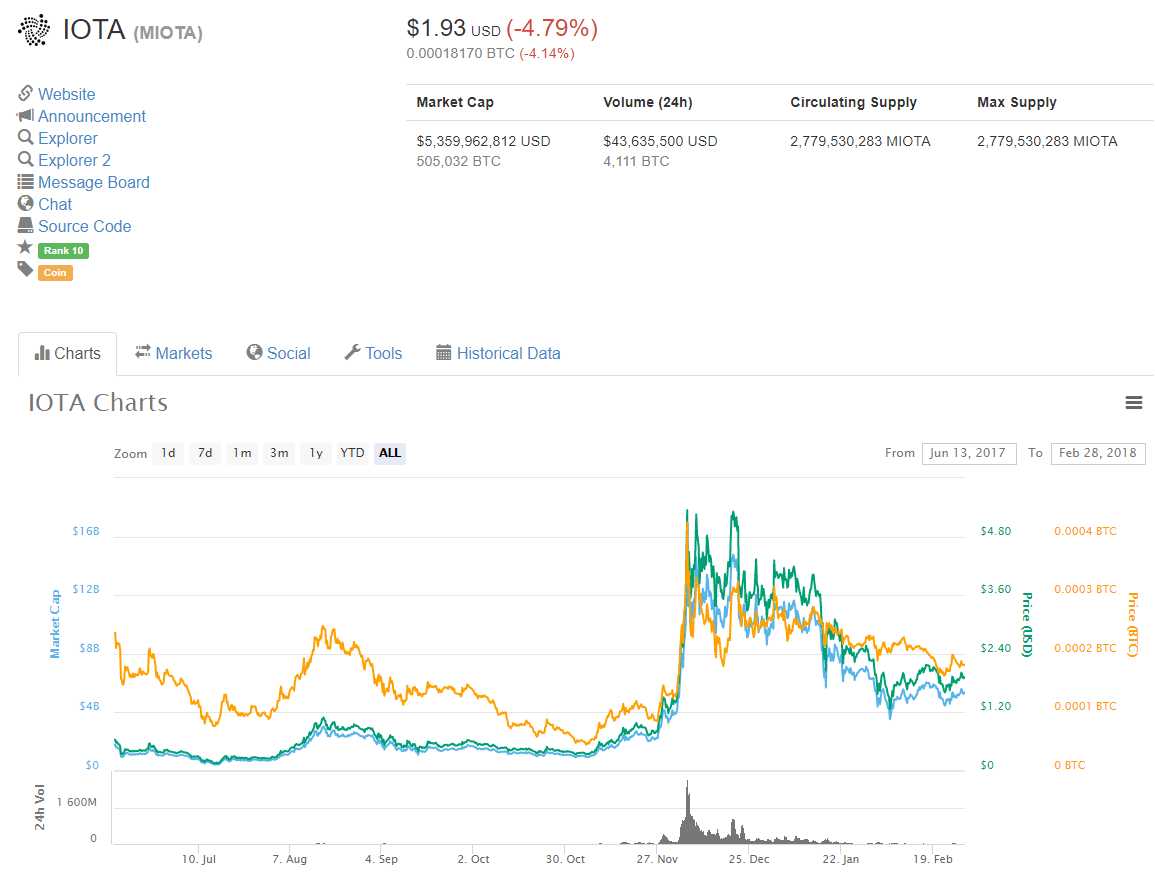
Task: Enable the 7d chart zoom
Action: coord(204,453)
